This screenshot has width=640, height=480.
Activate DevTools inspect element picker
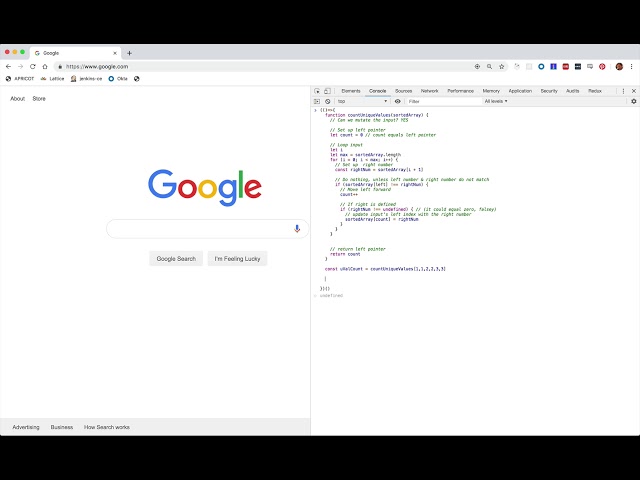coord(317,91)
